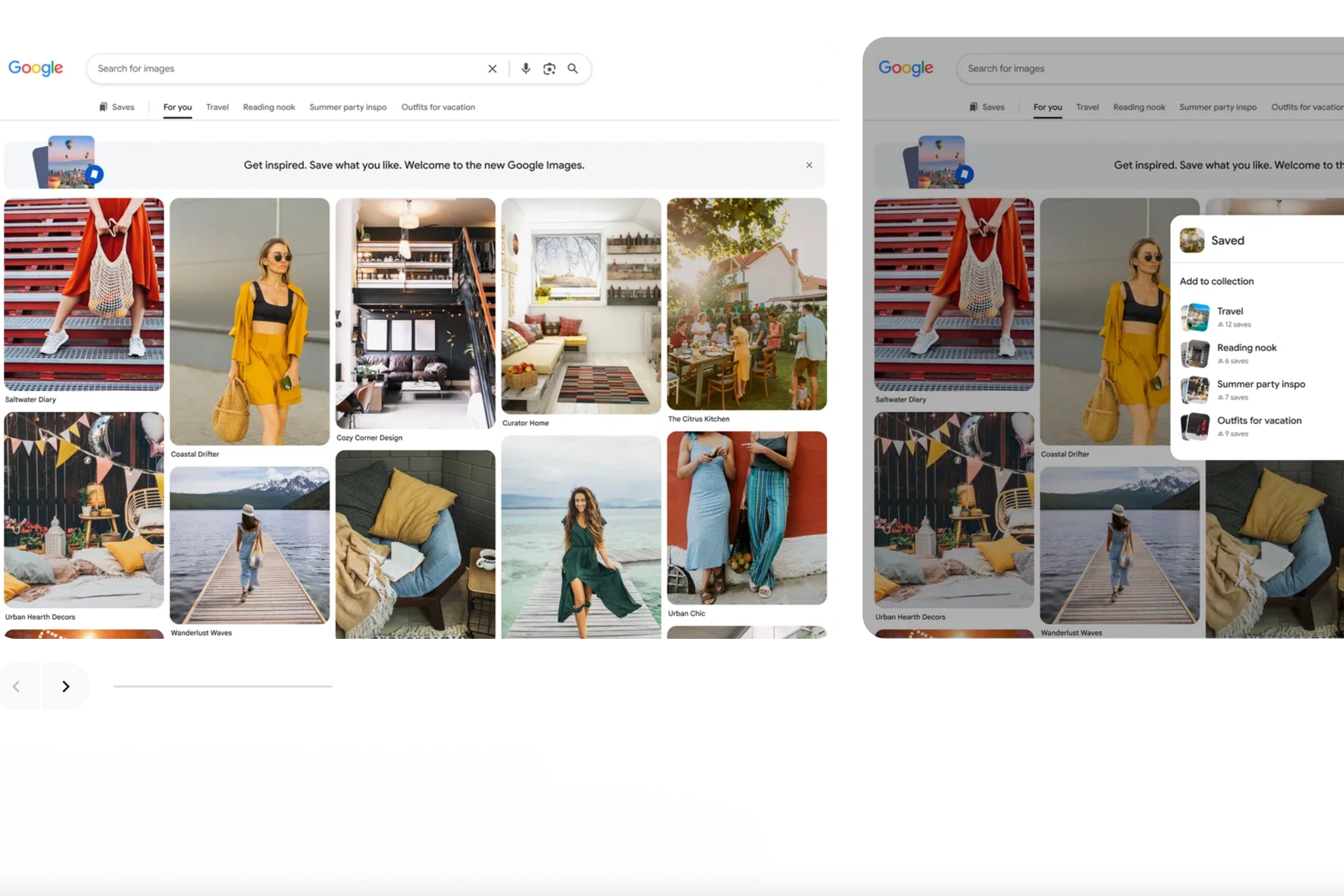
Task: Open Saltwater Diary image in left window
Action: 84,295
